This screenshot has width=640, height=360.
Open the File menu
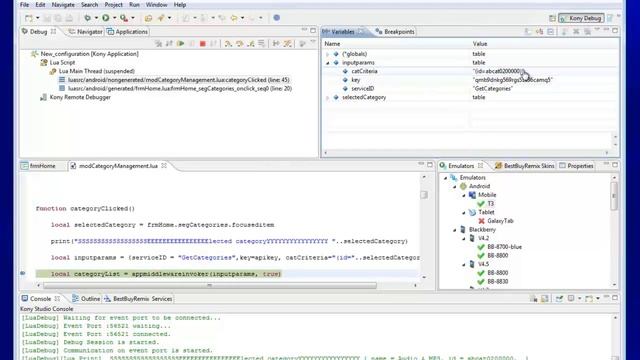click(24, 5)
